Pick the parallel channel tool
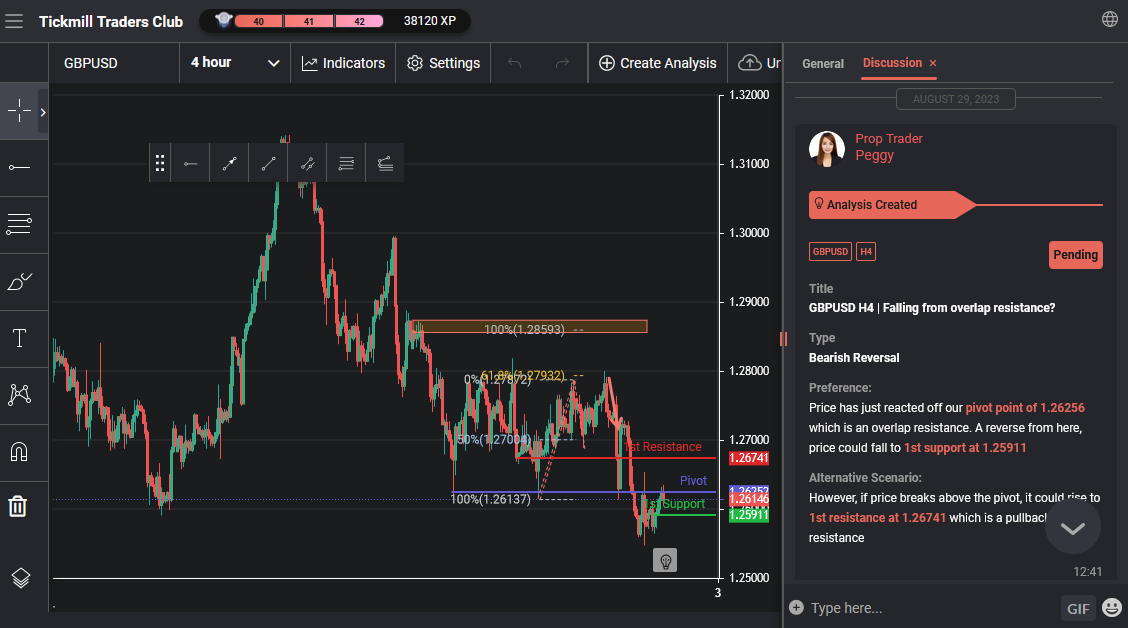 (x=307, y=163)
